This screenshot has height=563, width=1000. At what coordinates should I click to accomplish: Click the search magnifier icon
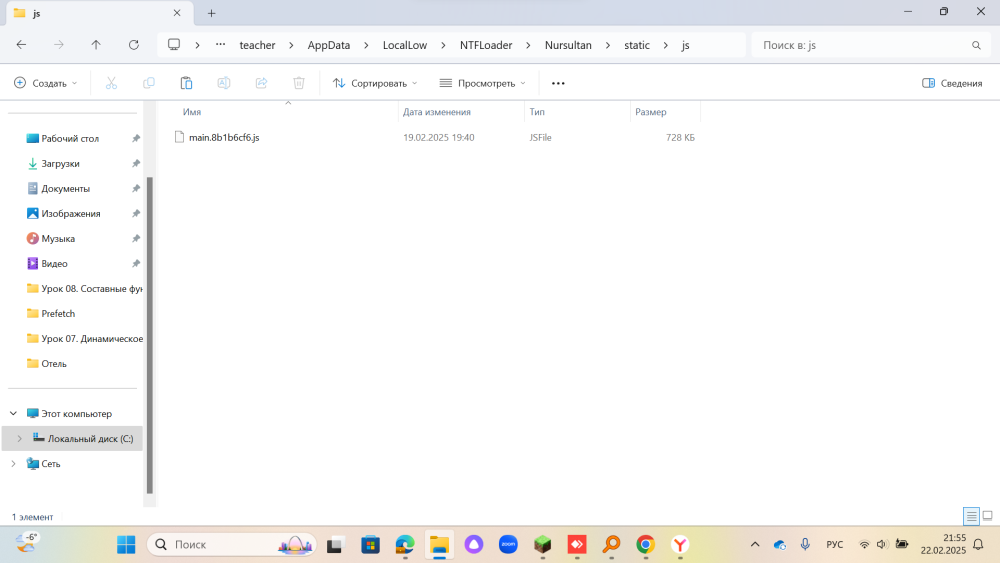pyautogui.click(x=976, y=45)
